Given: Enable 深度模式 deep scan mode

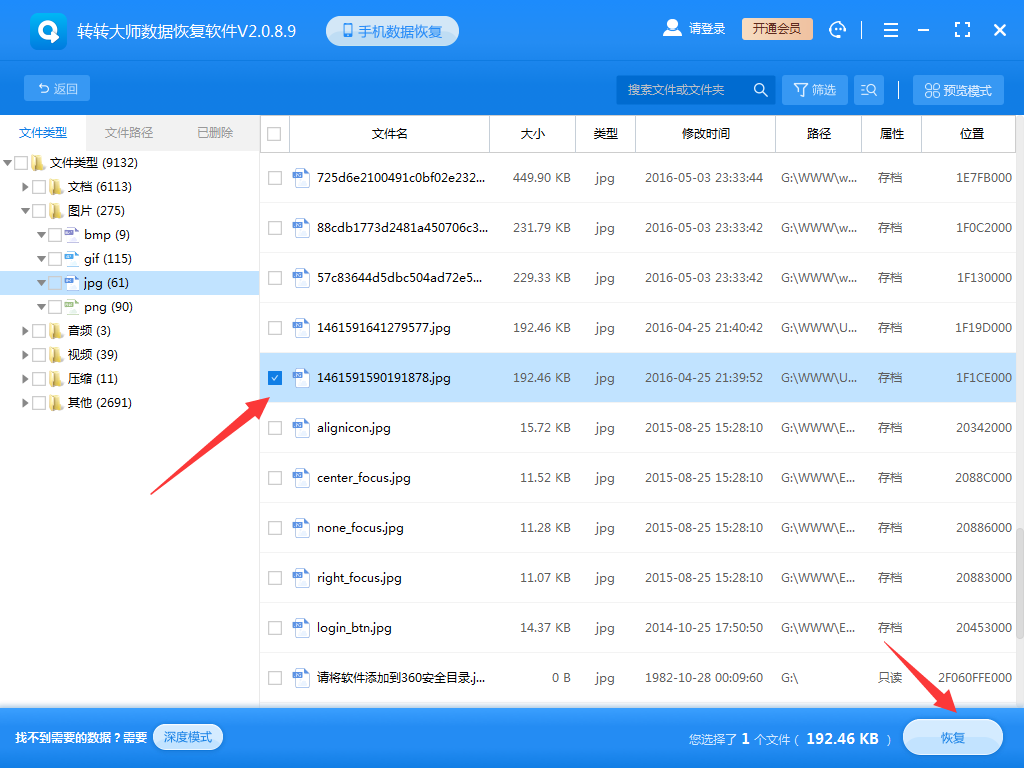Looking at the screenshot, I should 187,737.
